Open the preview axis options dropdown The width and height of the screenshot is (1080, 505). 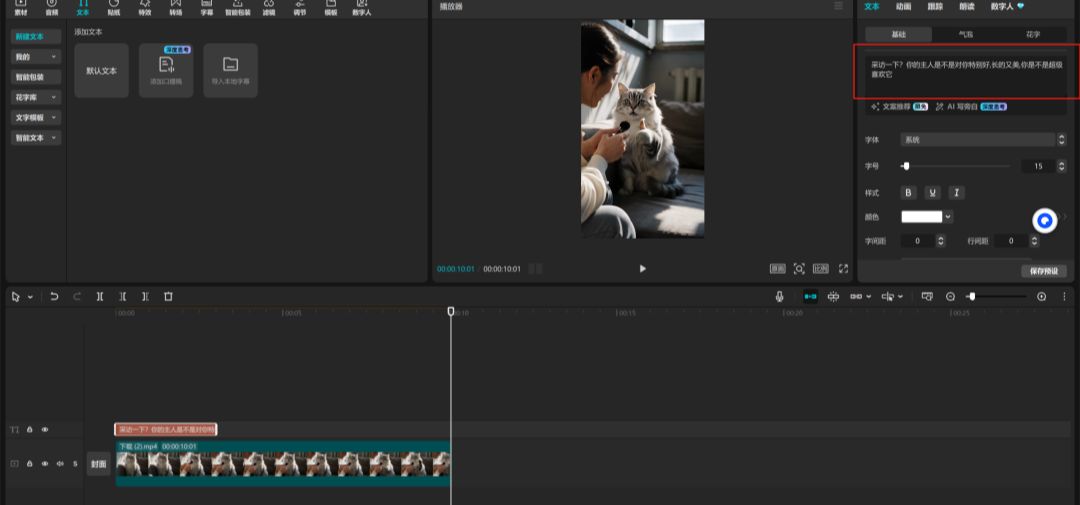click(x=900, y=296)
